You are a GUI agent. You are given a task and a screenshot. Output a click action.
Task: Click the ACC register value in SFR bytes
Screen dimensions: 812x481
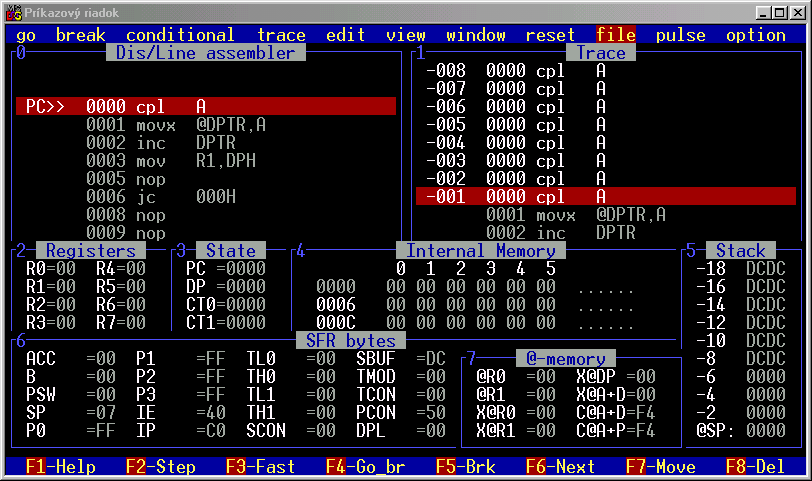(x=101, y=359)
